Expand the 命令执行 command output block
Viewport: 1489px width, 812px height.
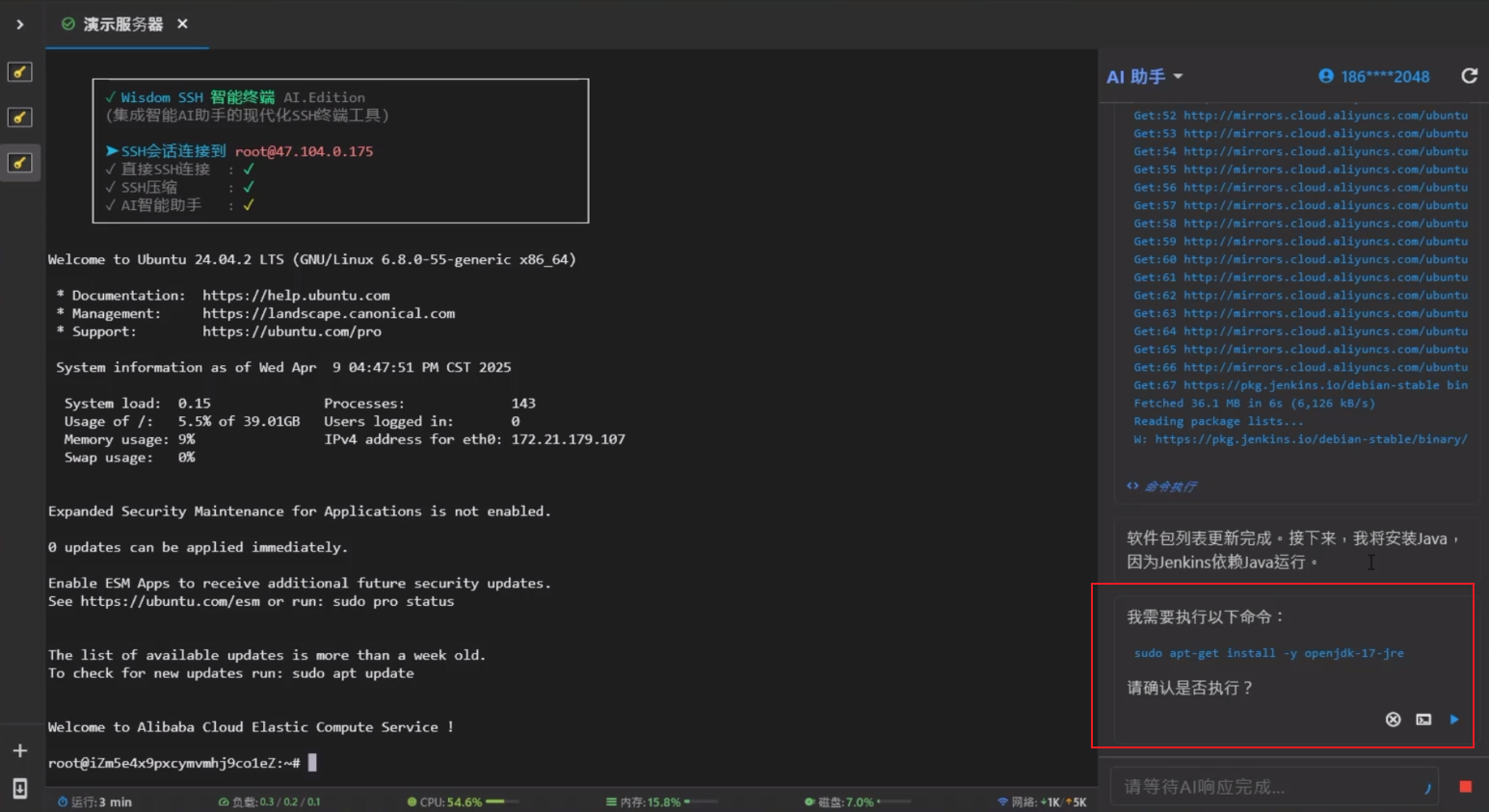click(x=1161, y=486)
